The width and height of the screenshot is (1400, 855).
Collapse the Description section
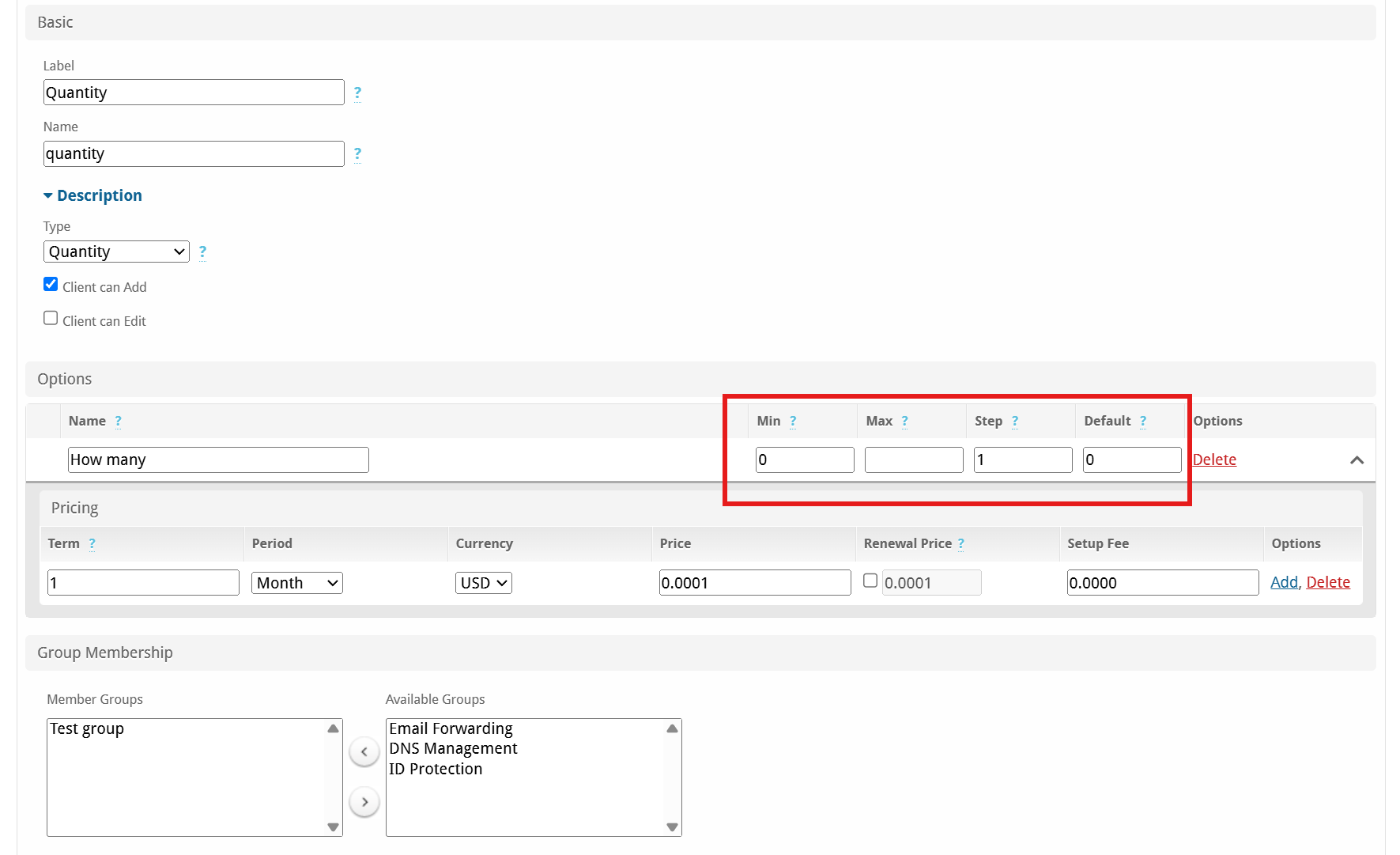tap(92, 195)
